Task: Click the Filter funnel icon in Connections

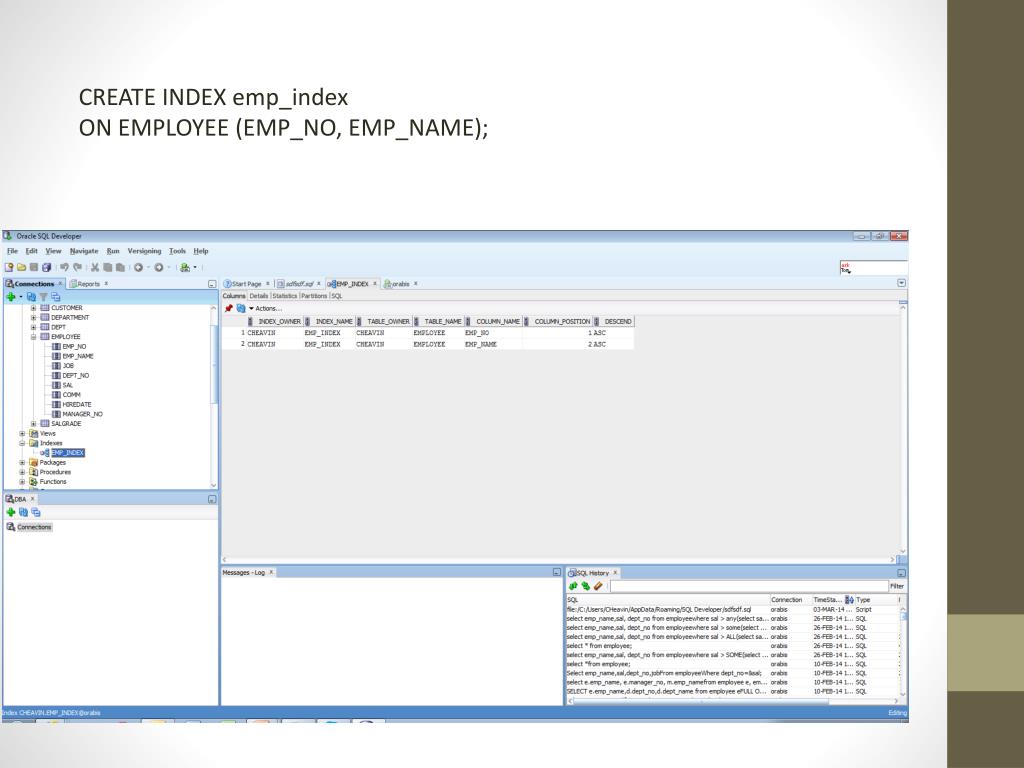Action: (43, 297)
